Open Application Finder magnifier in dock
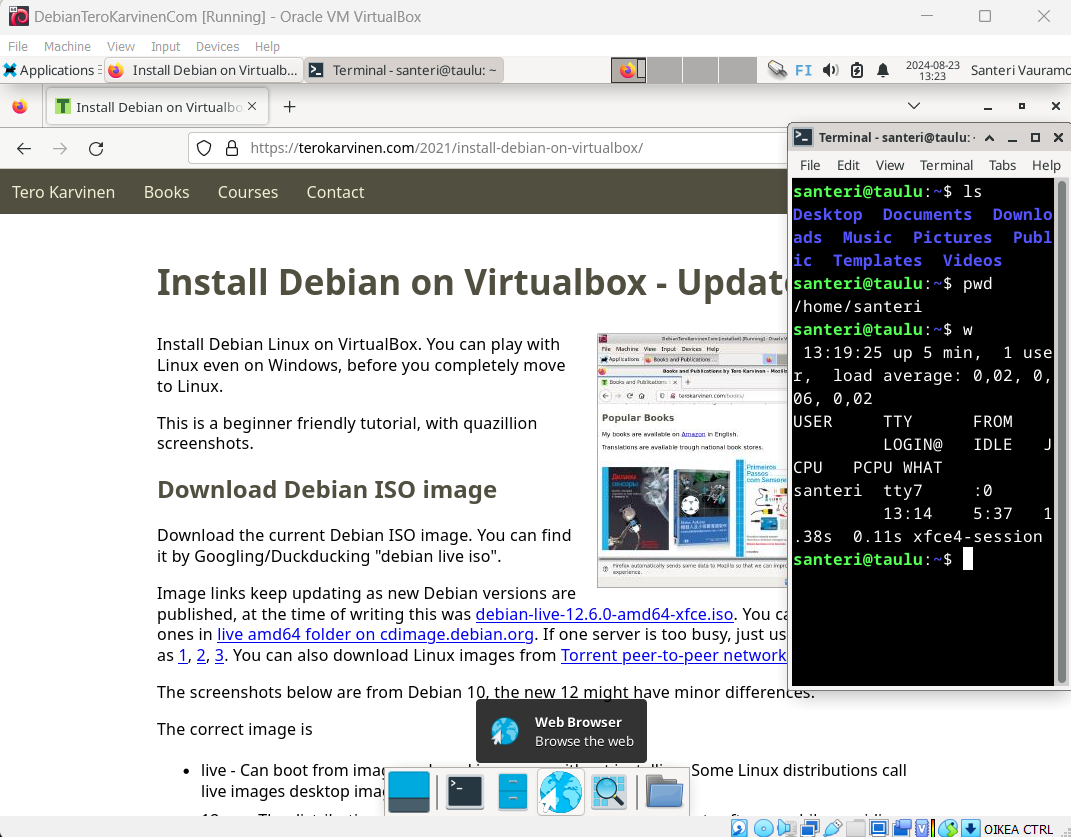The image size is (1071, 837). tap(608, 792)
